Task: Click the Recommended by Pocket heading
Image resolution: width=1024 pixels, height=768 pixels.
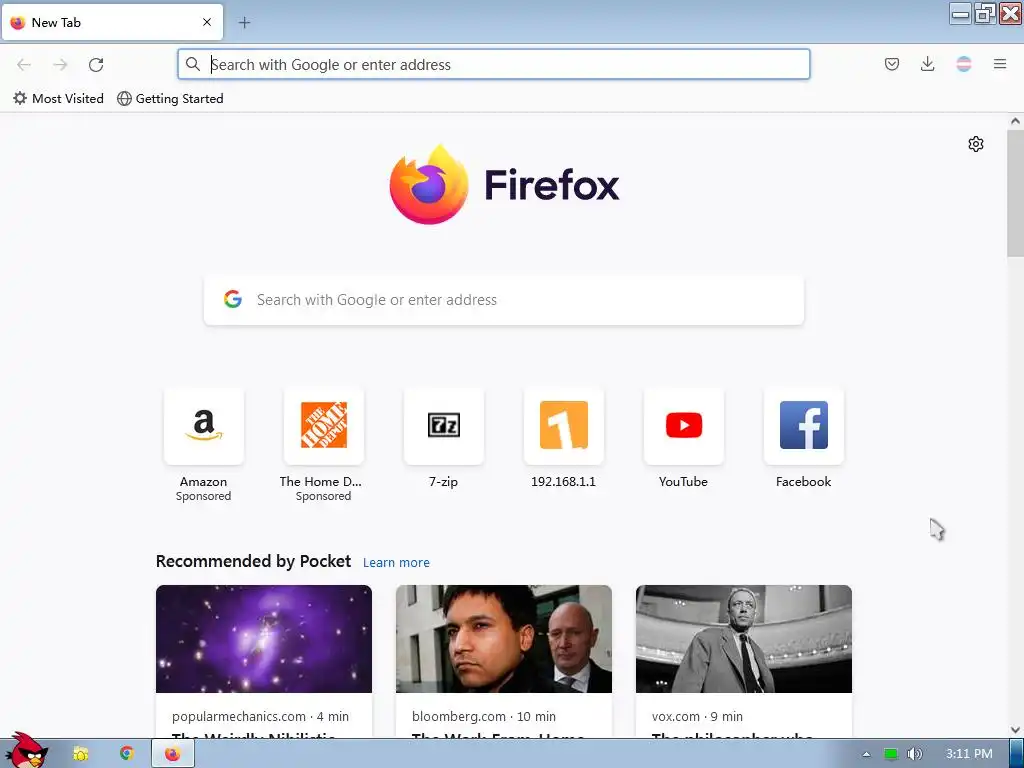Action: click(253, 562)
